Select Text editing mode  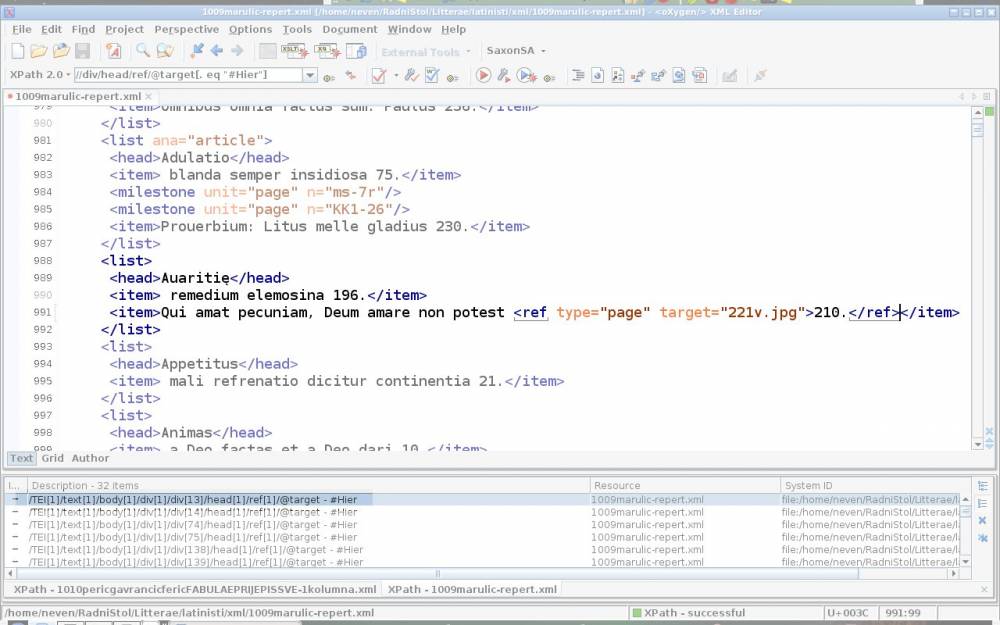coord(21,458)
